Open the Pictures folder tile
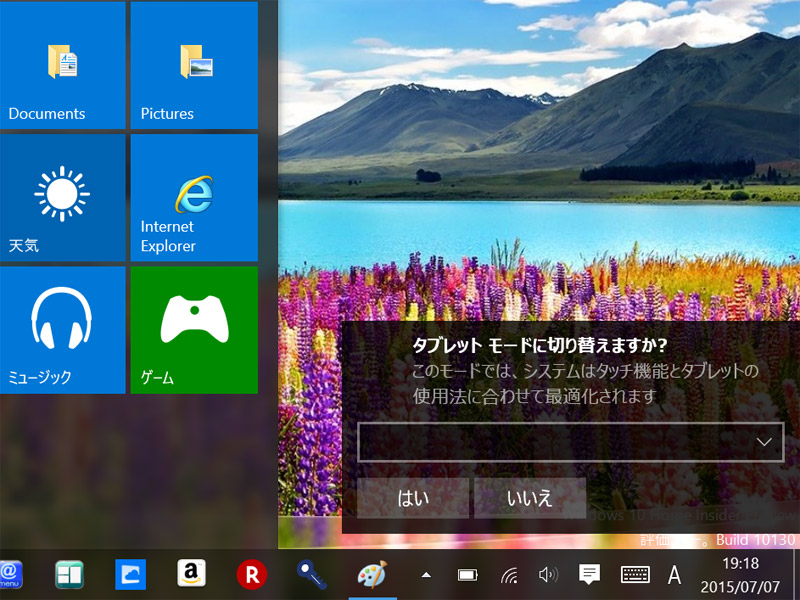This screenshot has height=600, width=800. [x=194, y=66]
